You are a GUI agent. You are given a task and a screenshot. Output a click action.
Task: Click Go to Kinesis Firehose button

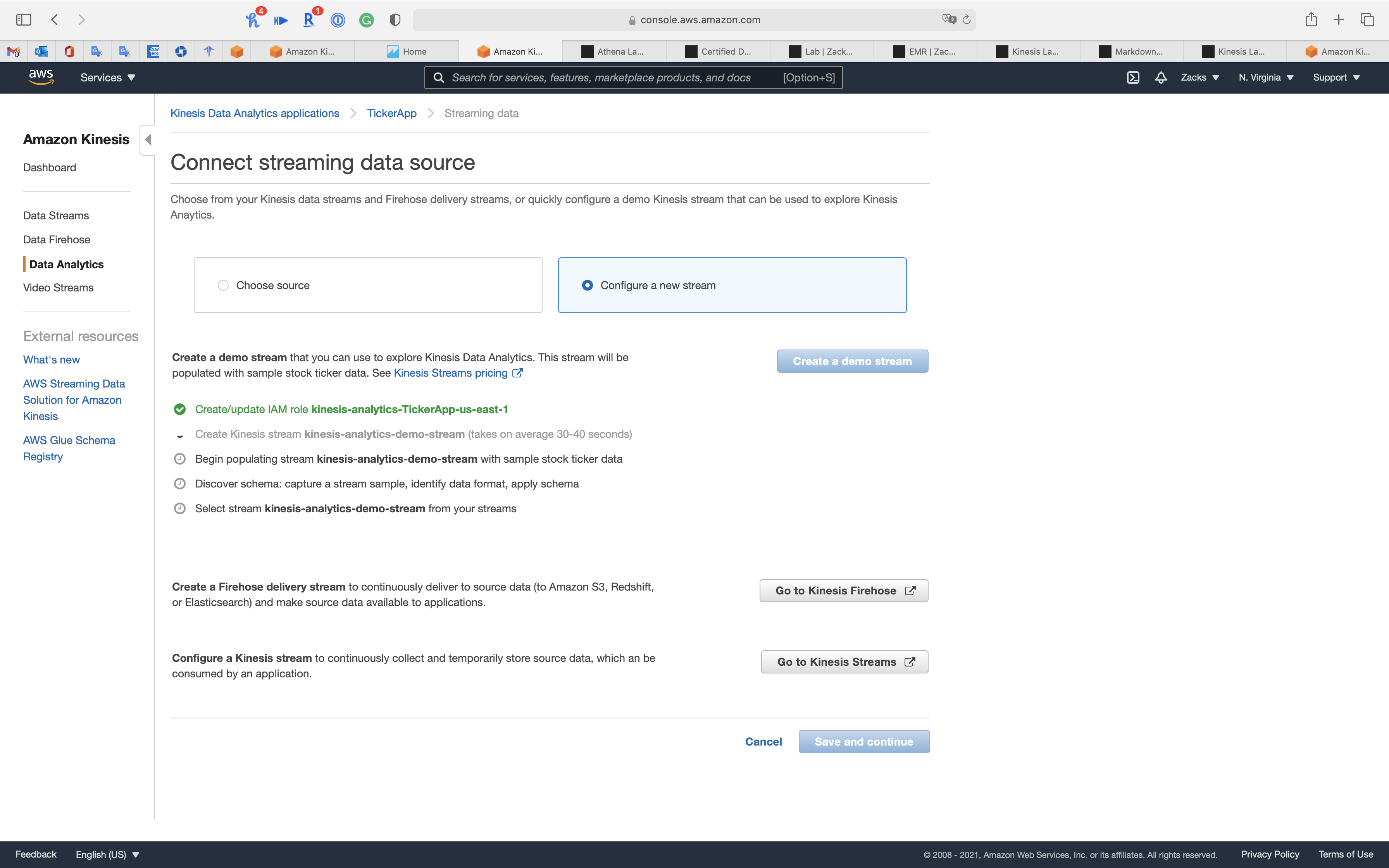(844, 591)
